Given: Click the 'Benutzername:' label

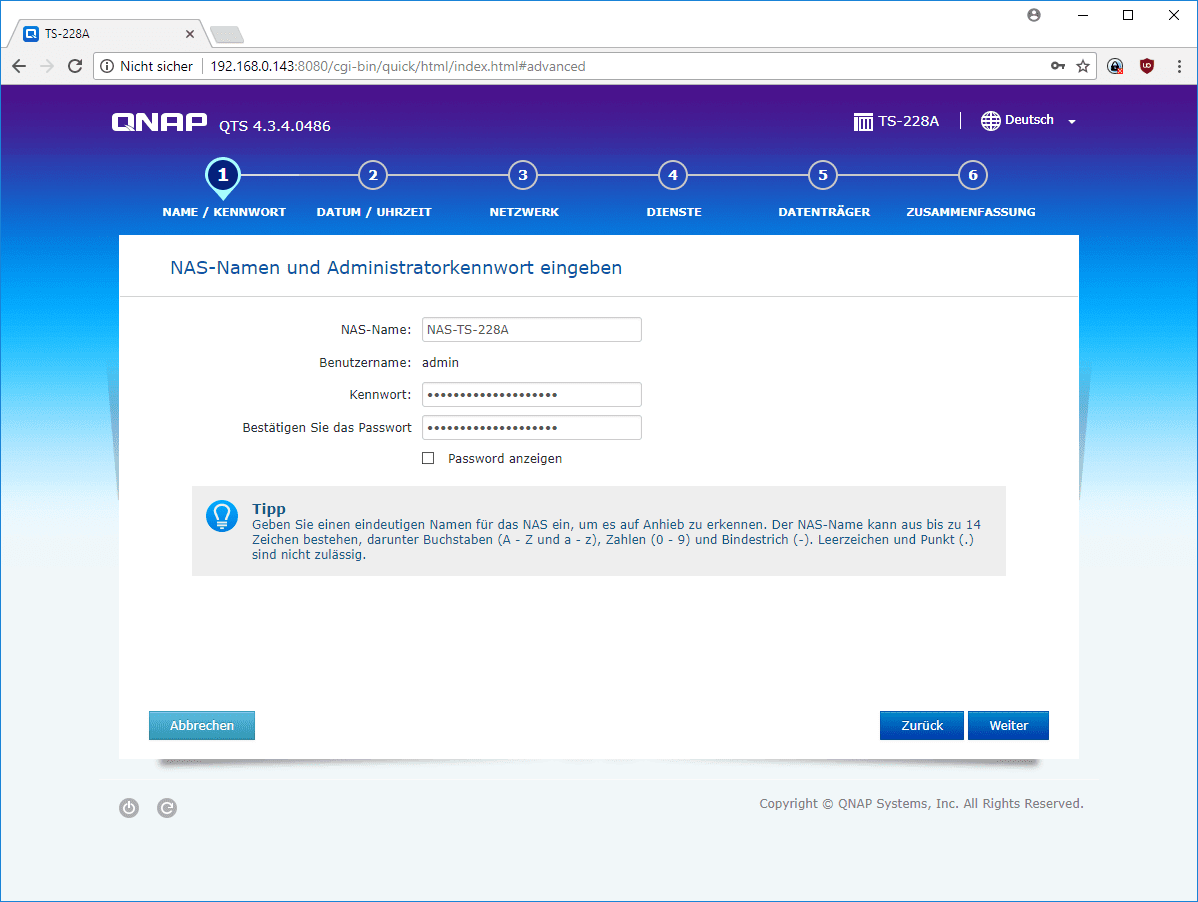Looking at the screenshot, I should pyautogui.click(x=365, y=363).
